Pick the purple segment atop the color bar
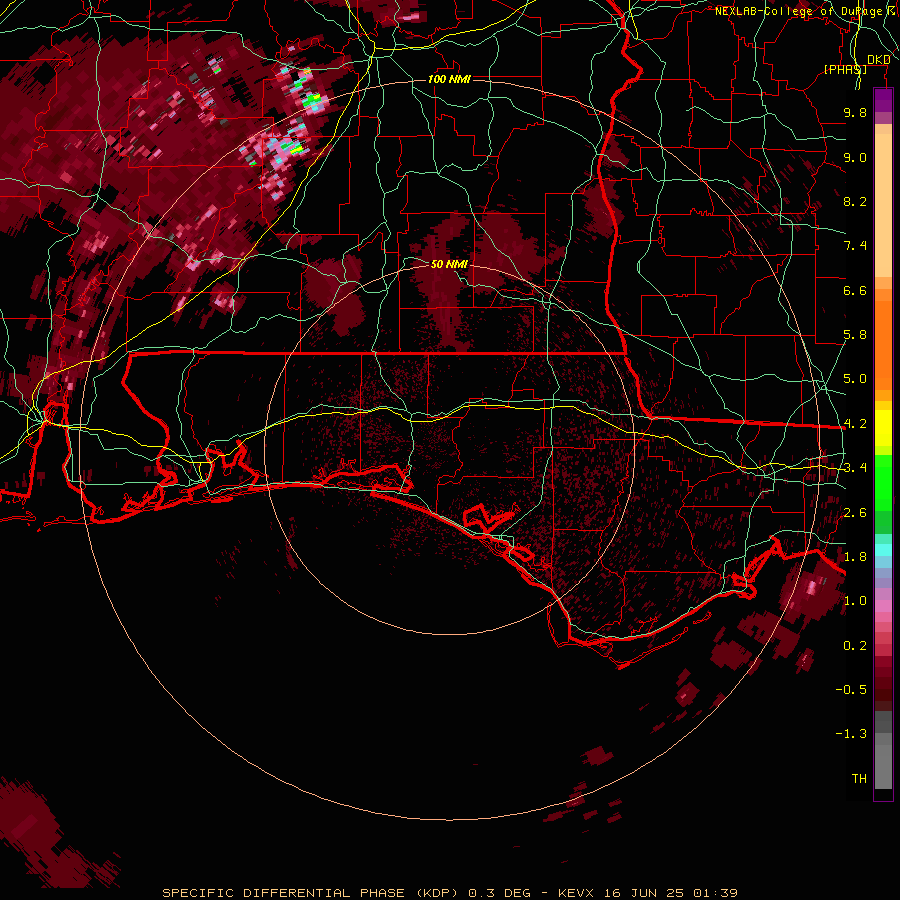Viewport: 900px width, 900px height. (883, 100)
